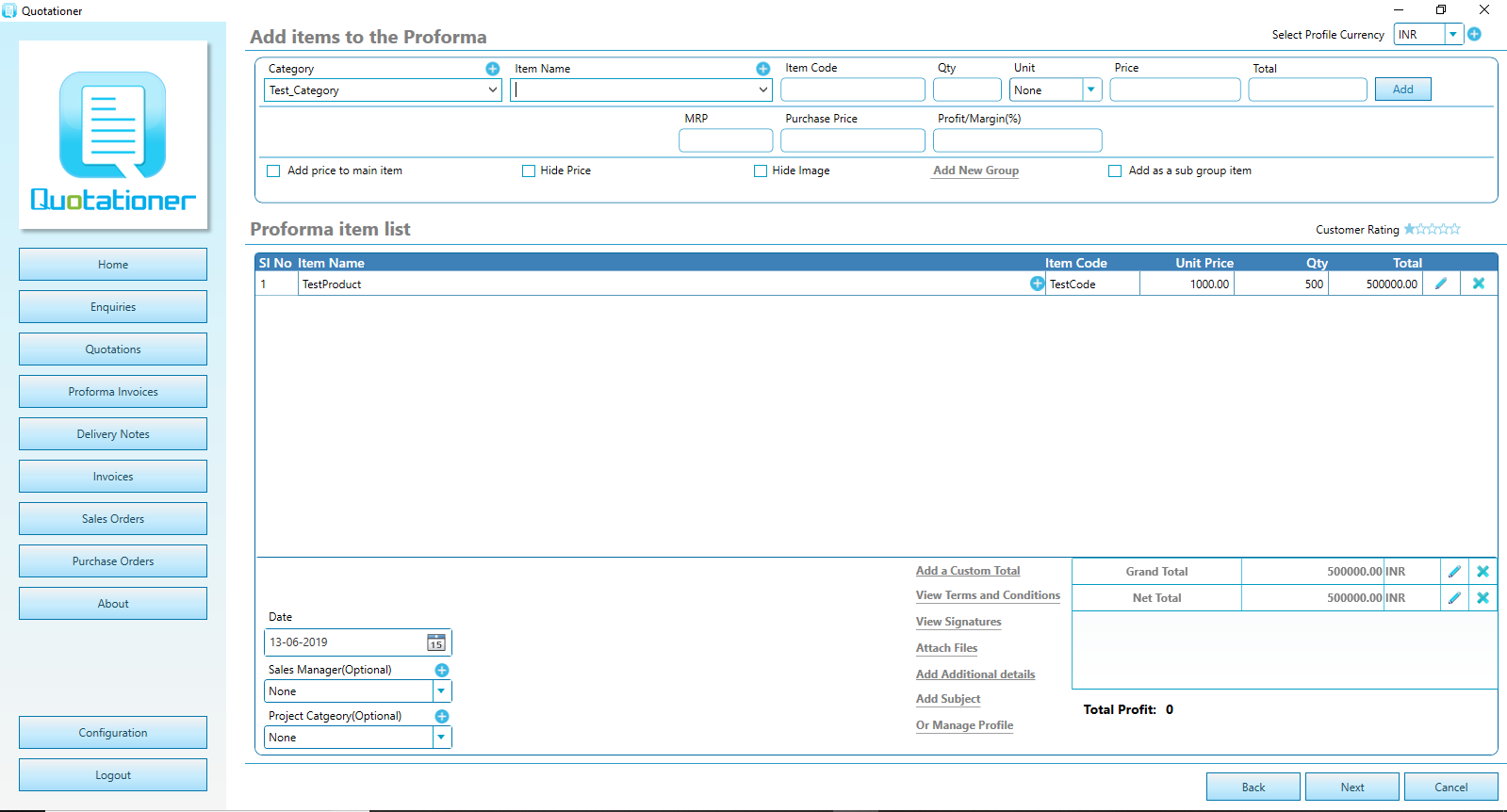Click the Add item button
The image size is (1507, 812).
pyautogui.click(x=1403, y=89)
